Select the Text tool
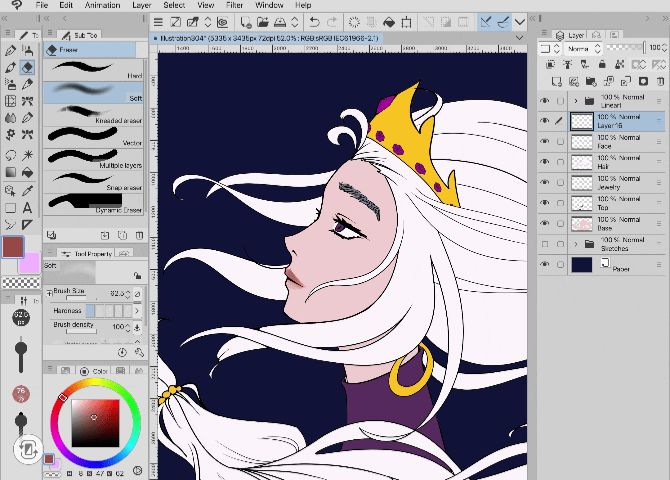Image resolution: width=670 pixels, height=480 pixels. pos(28,207)
